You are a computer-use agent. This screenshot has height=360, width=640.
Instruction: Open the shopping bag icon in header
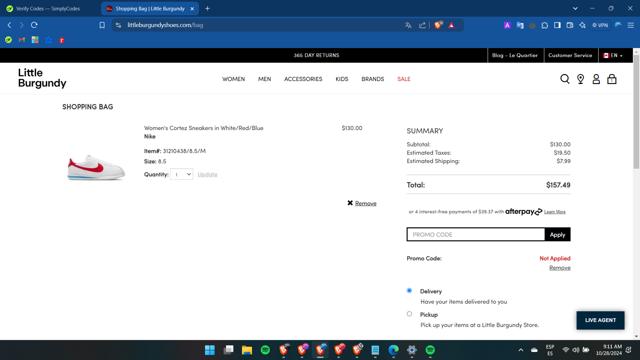pyautogui.click(x=611, y=79)
